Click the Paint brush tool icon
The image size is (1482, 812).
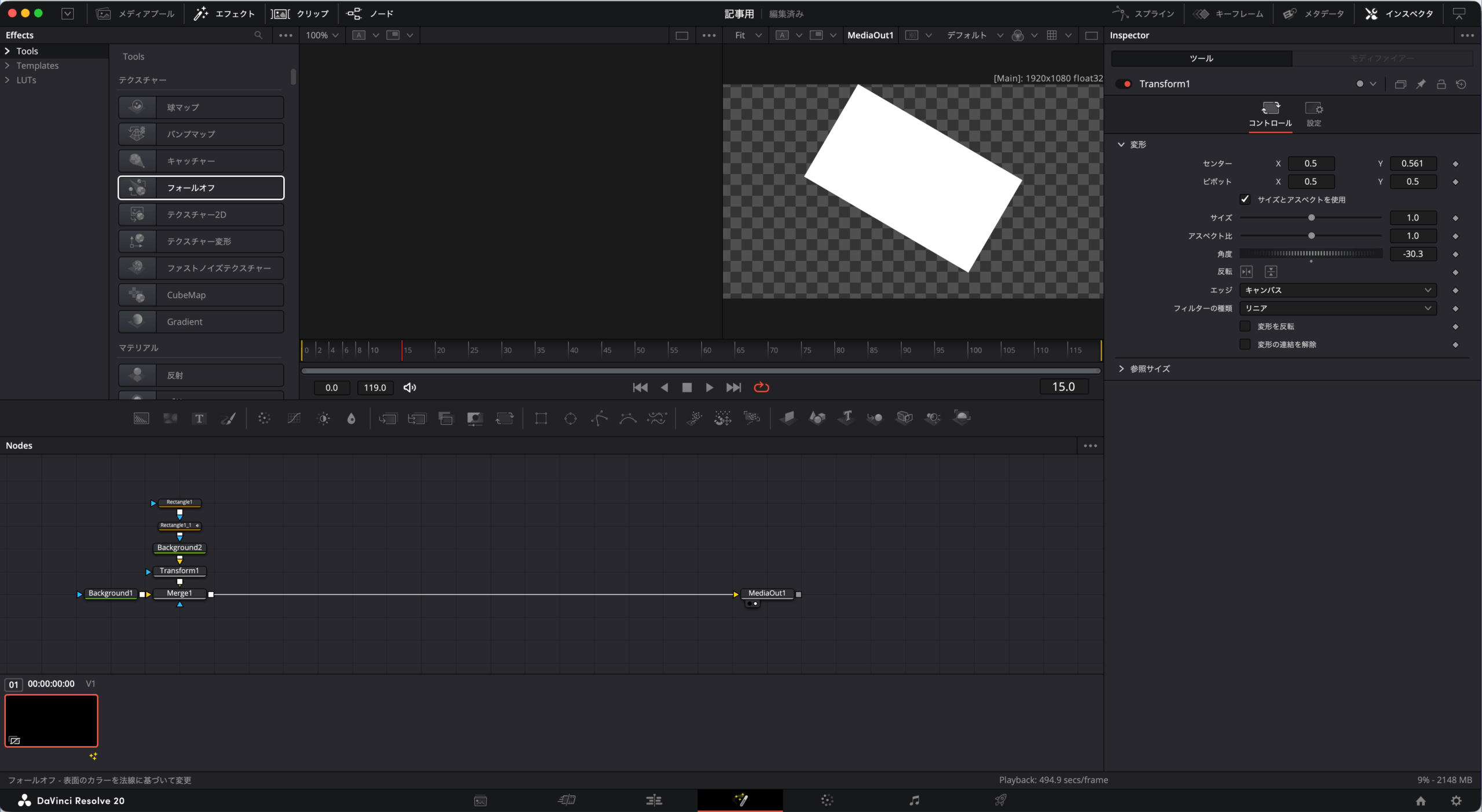pos(228,418)
